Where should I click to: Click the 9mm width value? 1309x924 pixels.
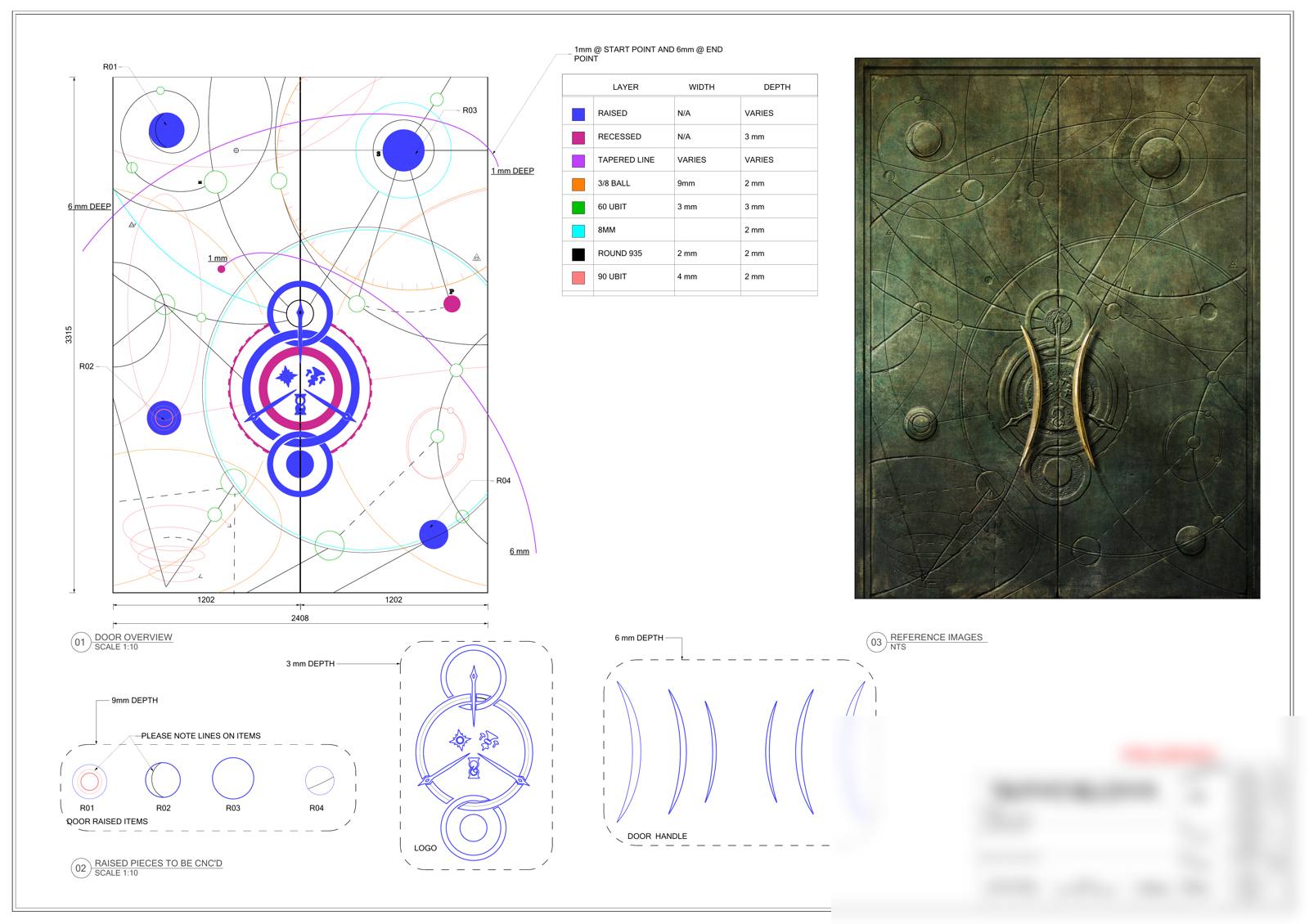point(686,183)
